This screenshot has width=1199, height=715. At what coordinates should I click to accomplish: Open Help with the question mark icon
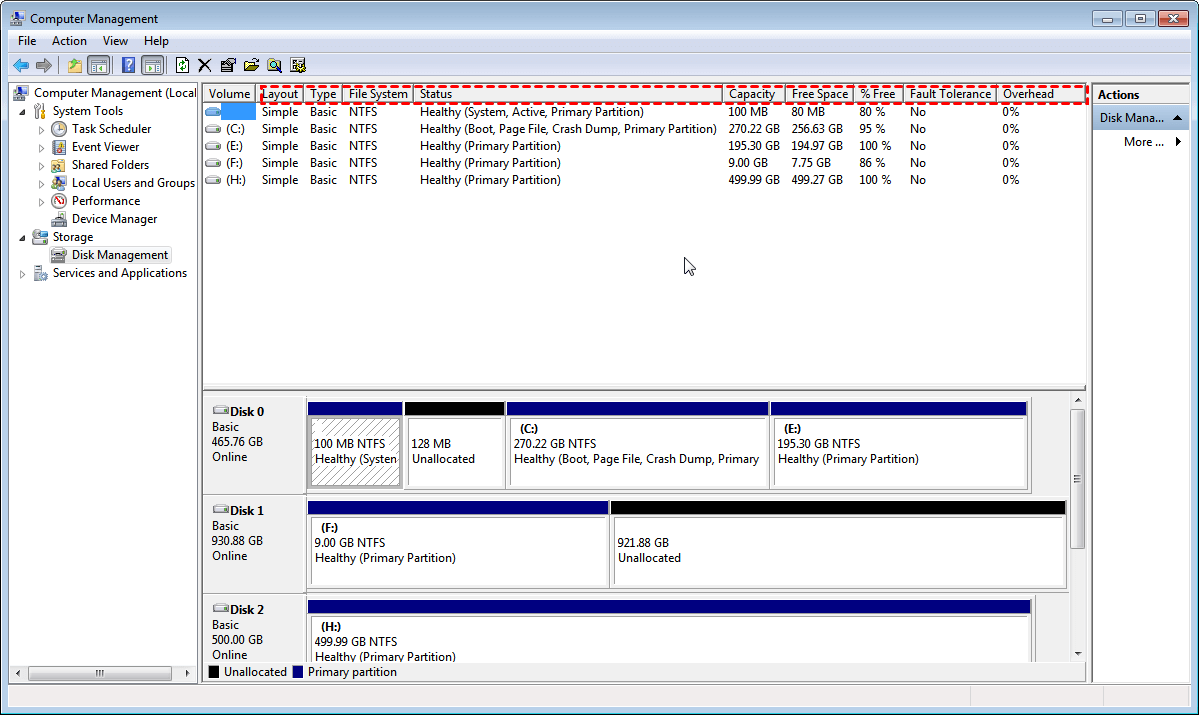pyautogui.click(x=128, y=66)
